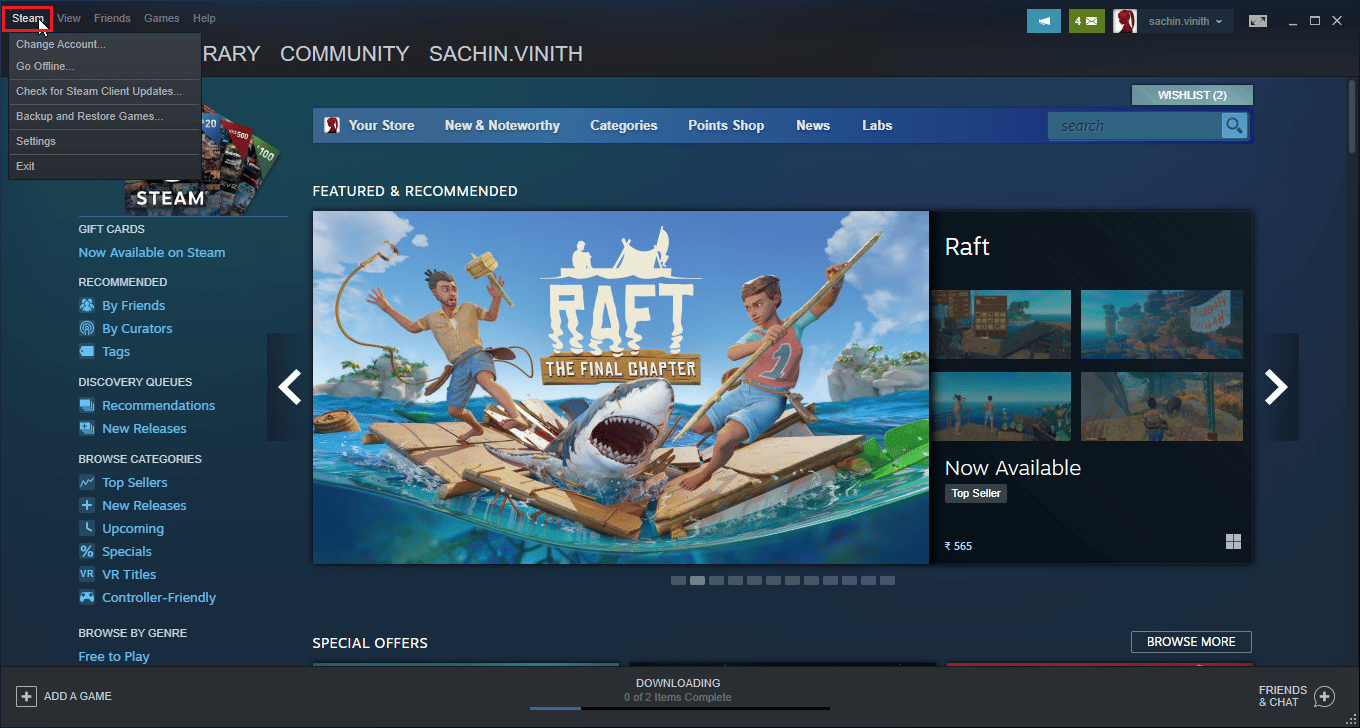The width and height of the screenshot is (1360, 728).
Task: Open the News store tab
Action: [x=813, y=125]
